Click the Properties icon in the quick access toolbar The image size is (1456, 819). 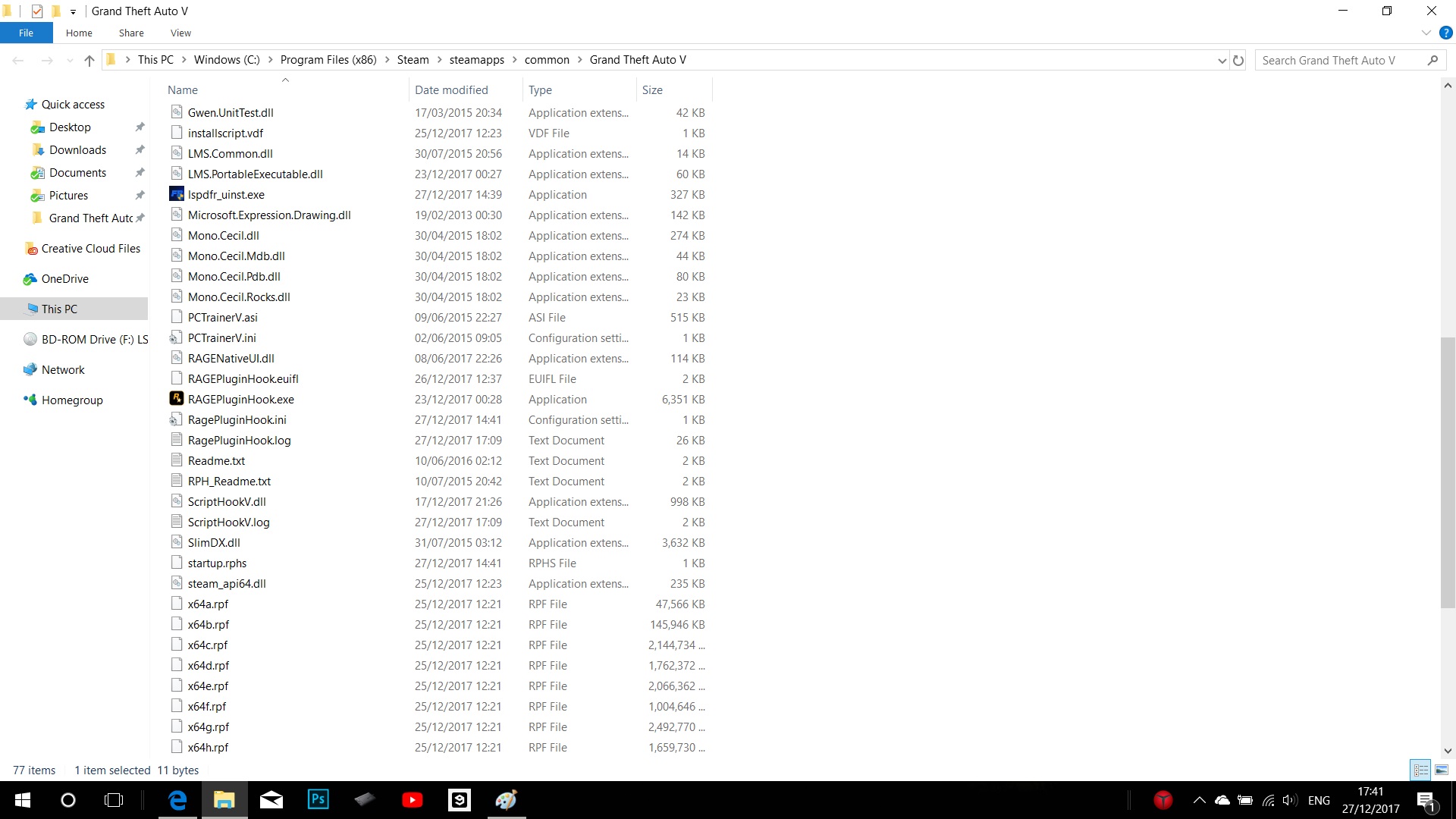pos(36,11)
